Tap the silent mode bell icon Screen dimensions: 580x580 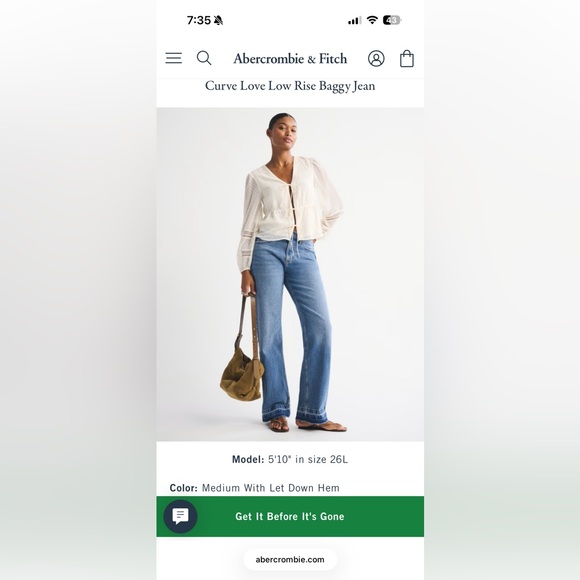point(218,20)
